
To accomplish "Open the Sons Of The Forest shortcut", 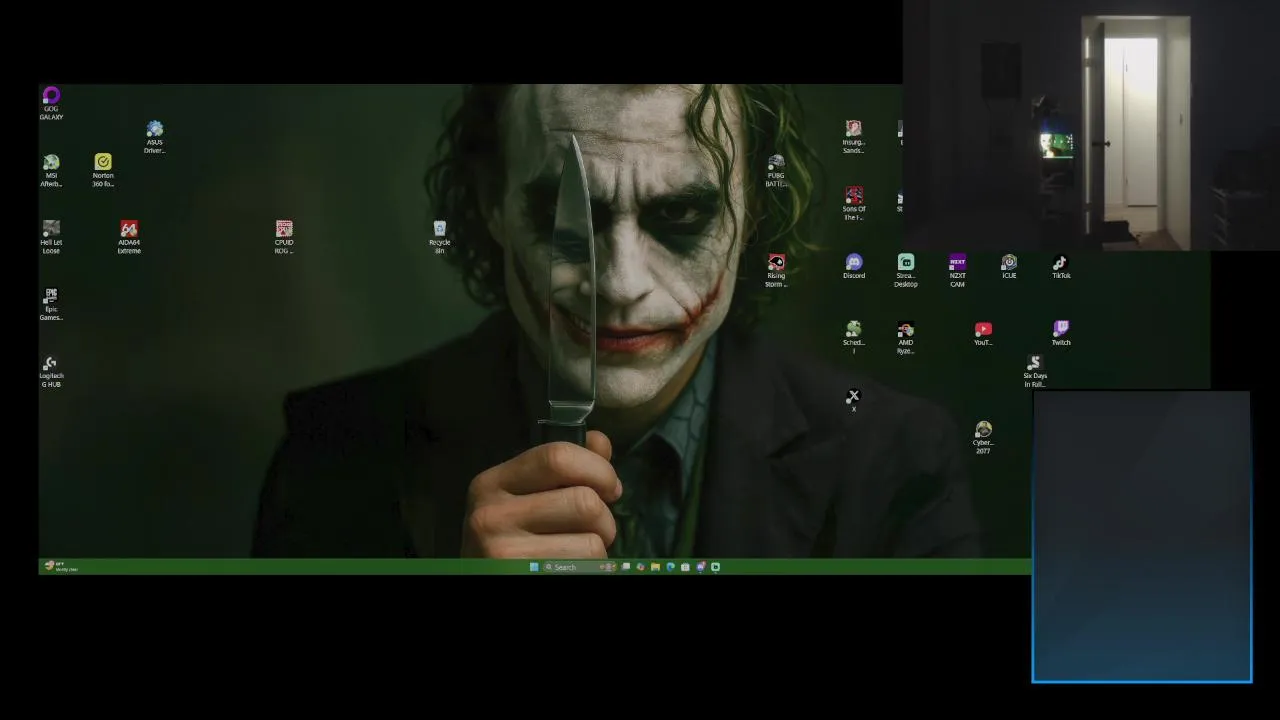I will tap(853, 204).
